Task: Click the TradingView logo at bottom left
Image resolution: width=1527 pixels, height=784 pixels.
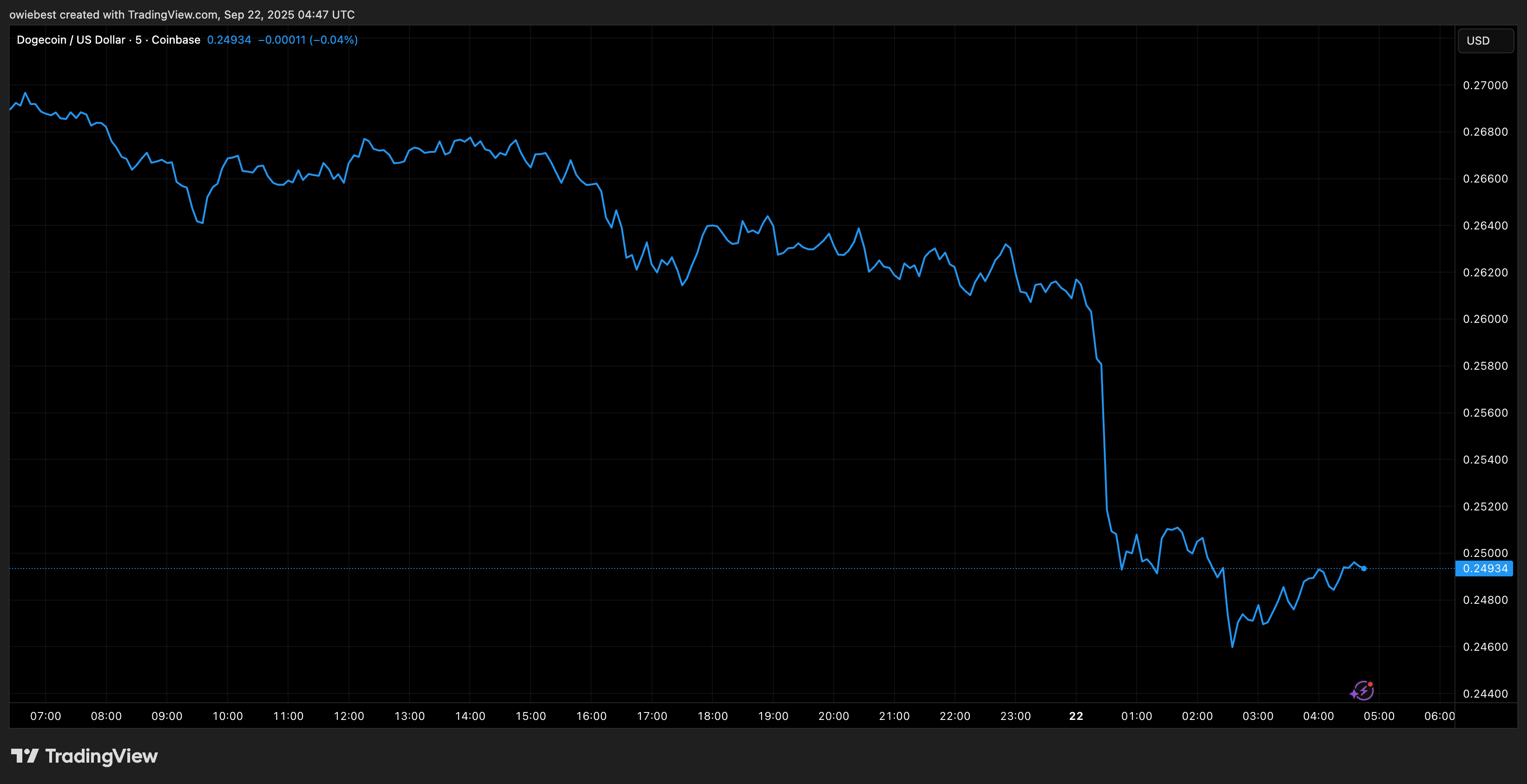Action: pyautogui.click(x=84, y=756)
